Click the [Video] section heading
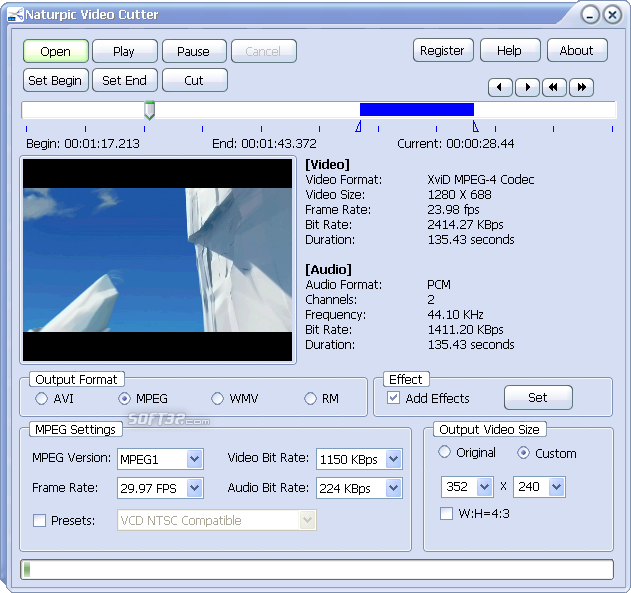The image size is (631, 593). (x=327, y=164)
